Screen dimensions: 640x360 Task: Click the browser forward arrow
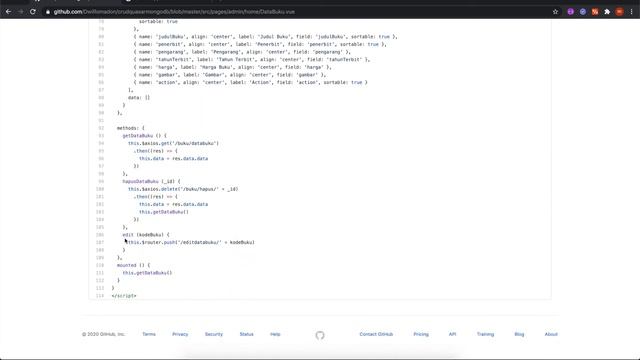20,12
